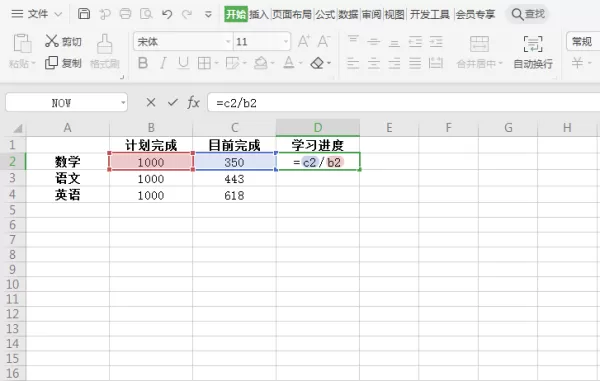Toggle Wrap Text (自动换行)
The image size is (600, 381).
point(533,52)
